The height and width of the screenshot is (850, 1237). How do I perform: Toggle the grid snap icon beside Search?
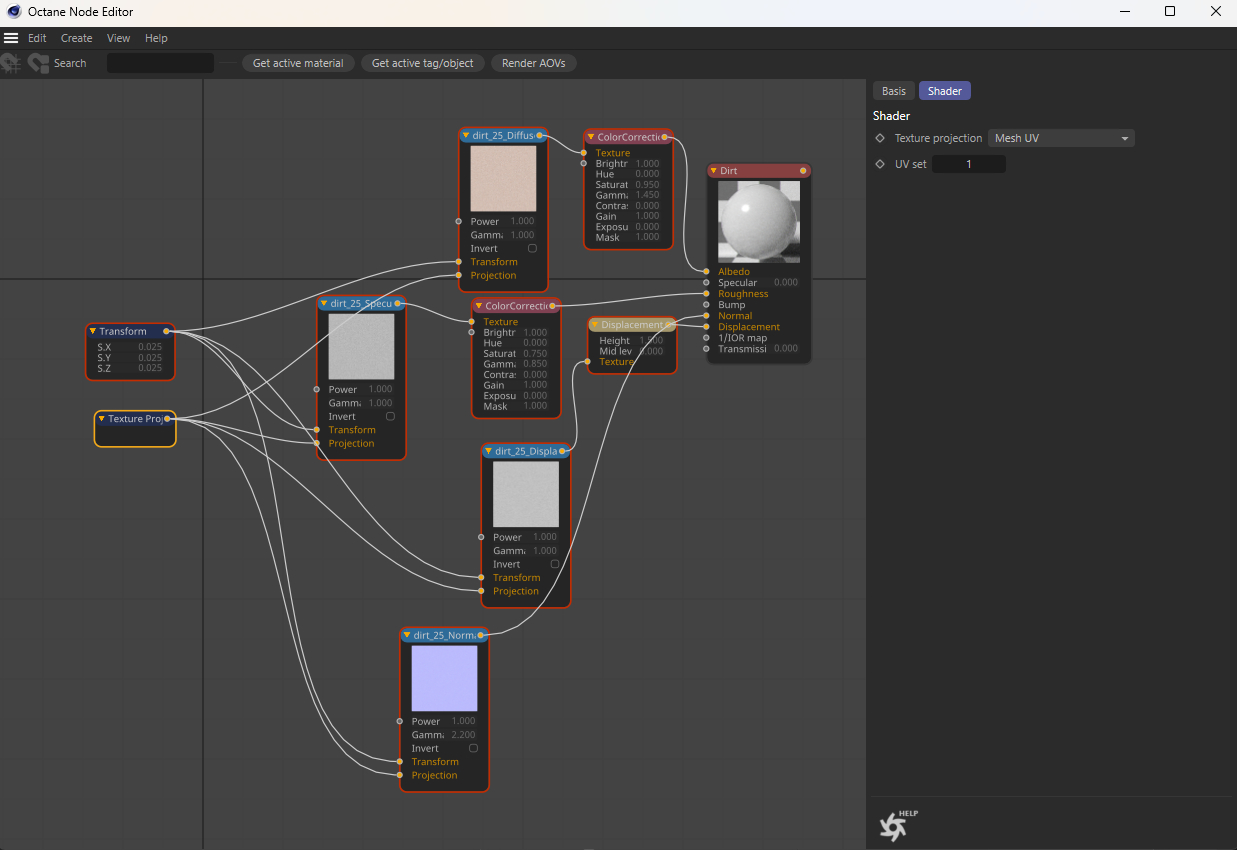pos(11,63)
